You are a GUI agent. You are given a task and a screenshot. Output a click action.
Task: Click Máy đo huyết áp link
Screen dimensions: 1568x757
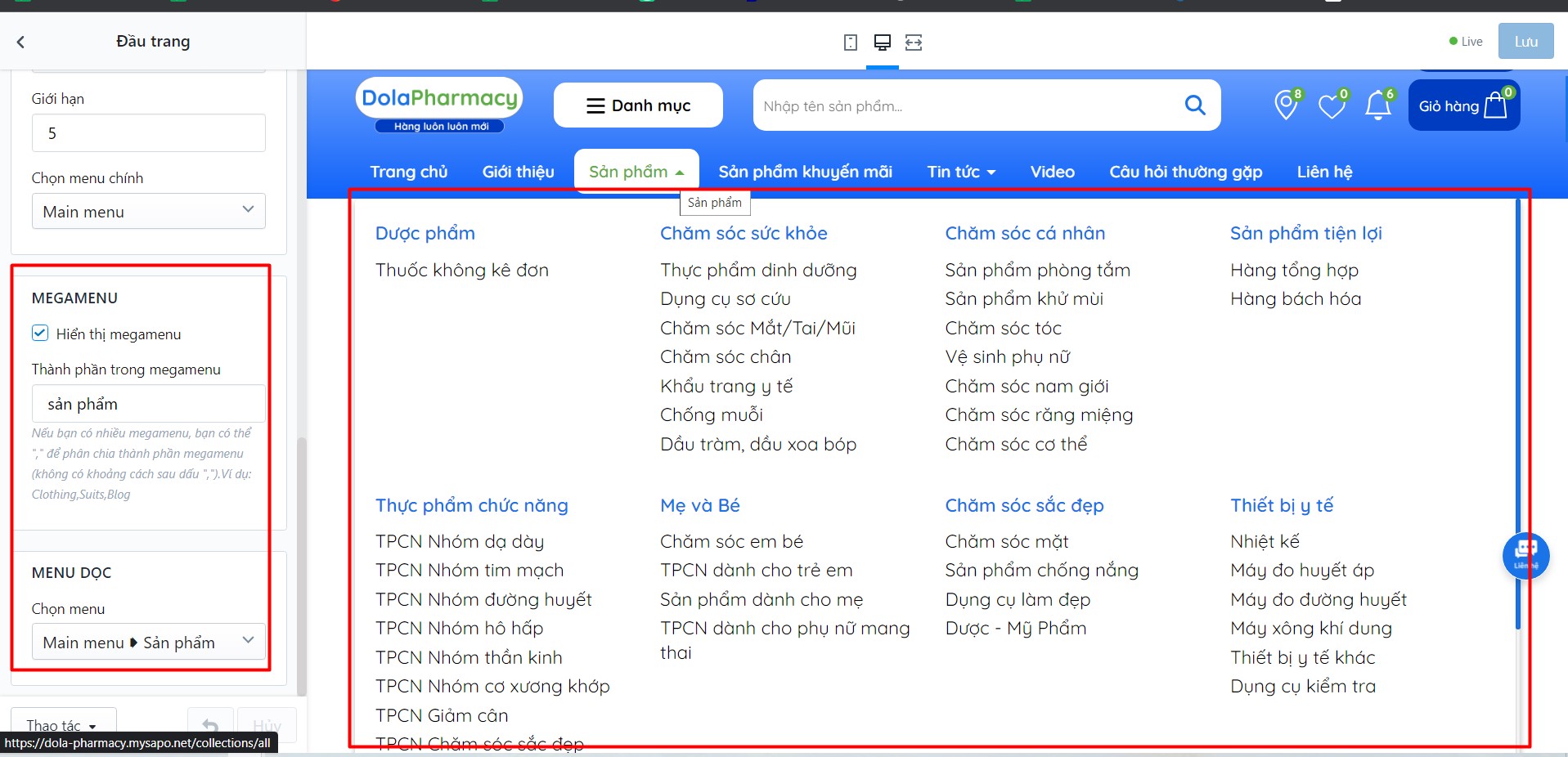1302,570
